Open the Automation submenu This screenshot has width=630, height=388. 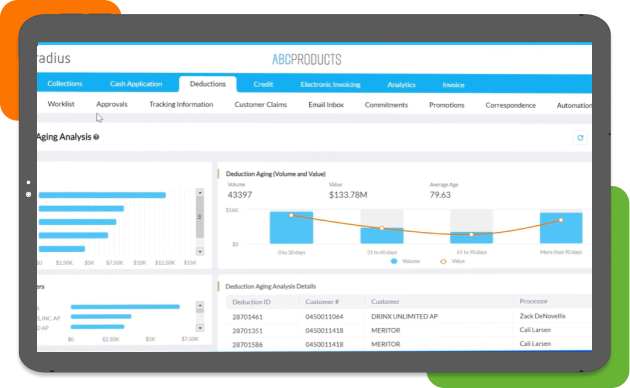coord(574,106)
